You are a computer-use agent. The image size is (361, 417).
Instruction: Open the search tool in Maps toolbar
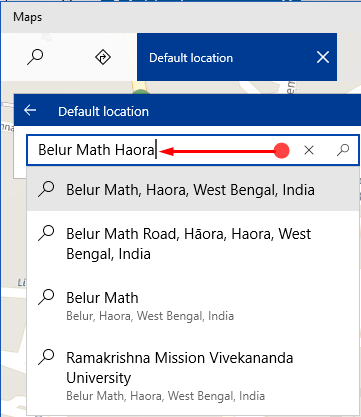35,57
